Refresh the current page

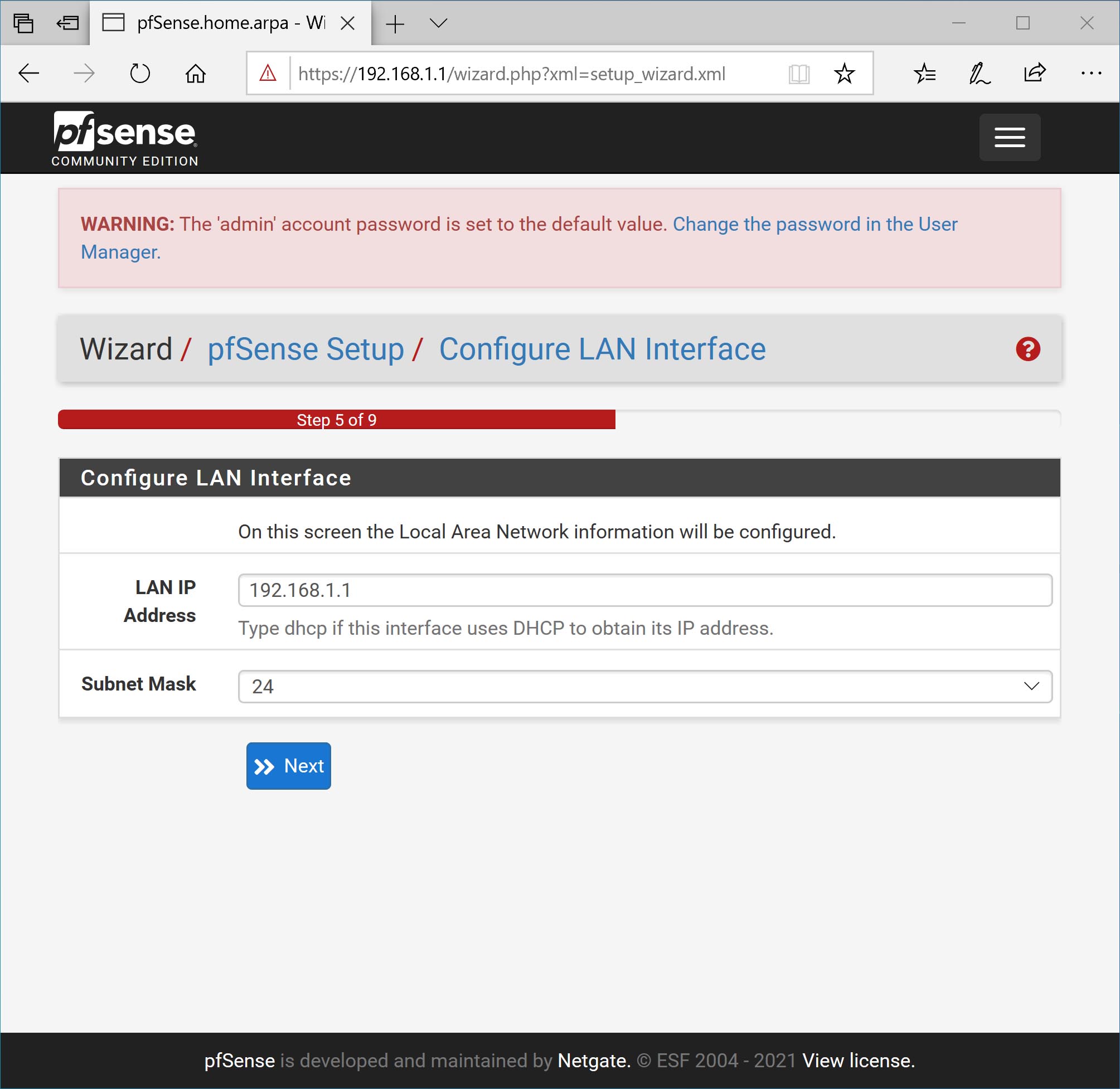click(x=139, y=73)
